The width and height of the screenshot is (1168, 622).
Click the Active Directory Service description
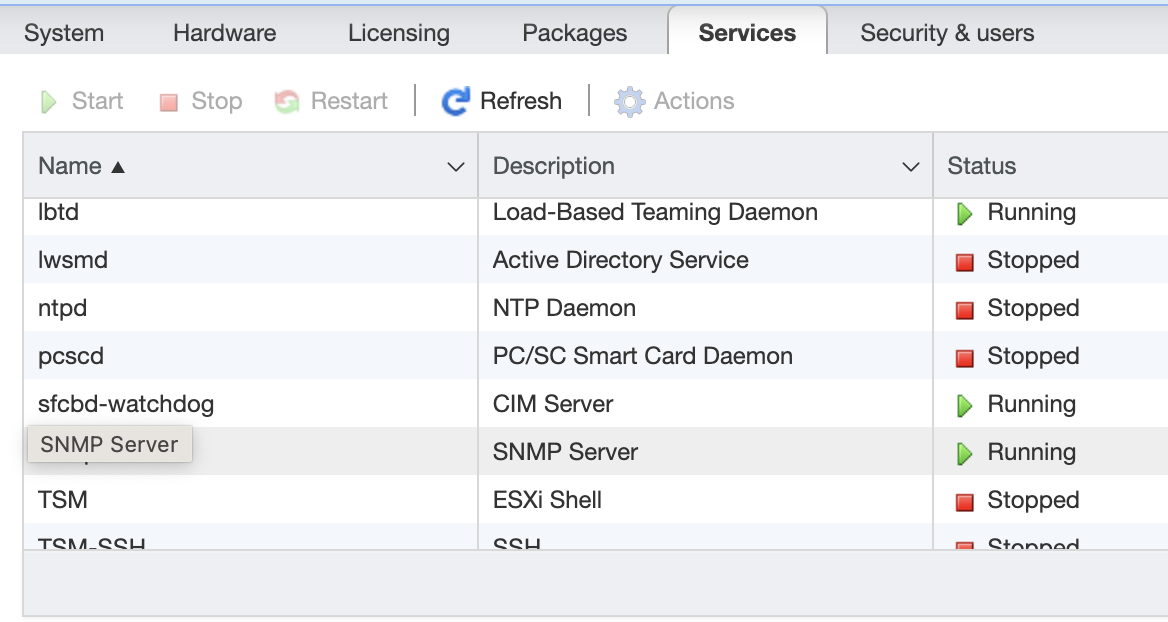tap(620, 260)
